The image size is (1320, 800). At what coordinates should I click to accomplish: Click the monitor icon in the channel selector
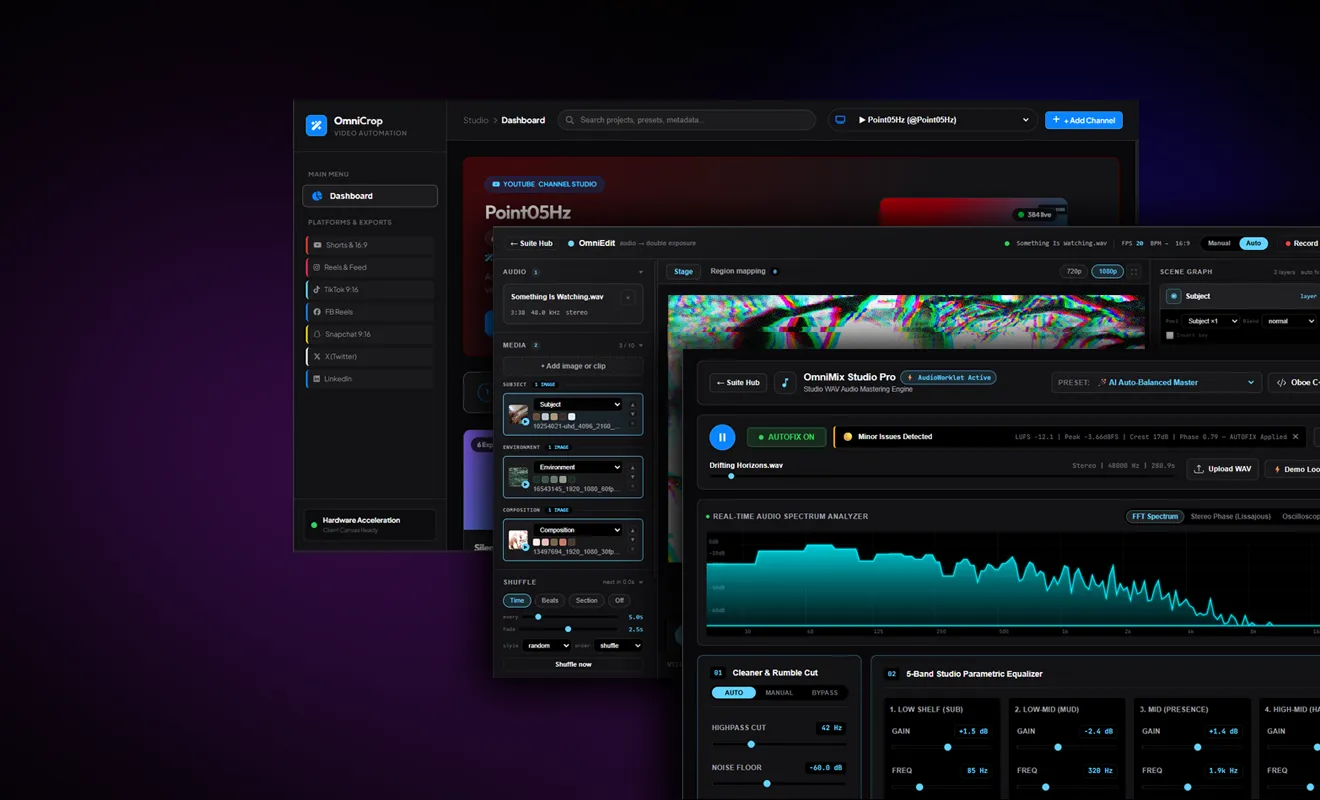point(840,120)
